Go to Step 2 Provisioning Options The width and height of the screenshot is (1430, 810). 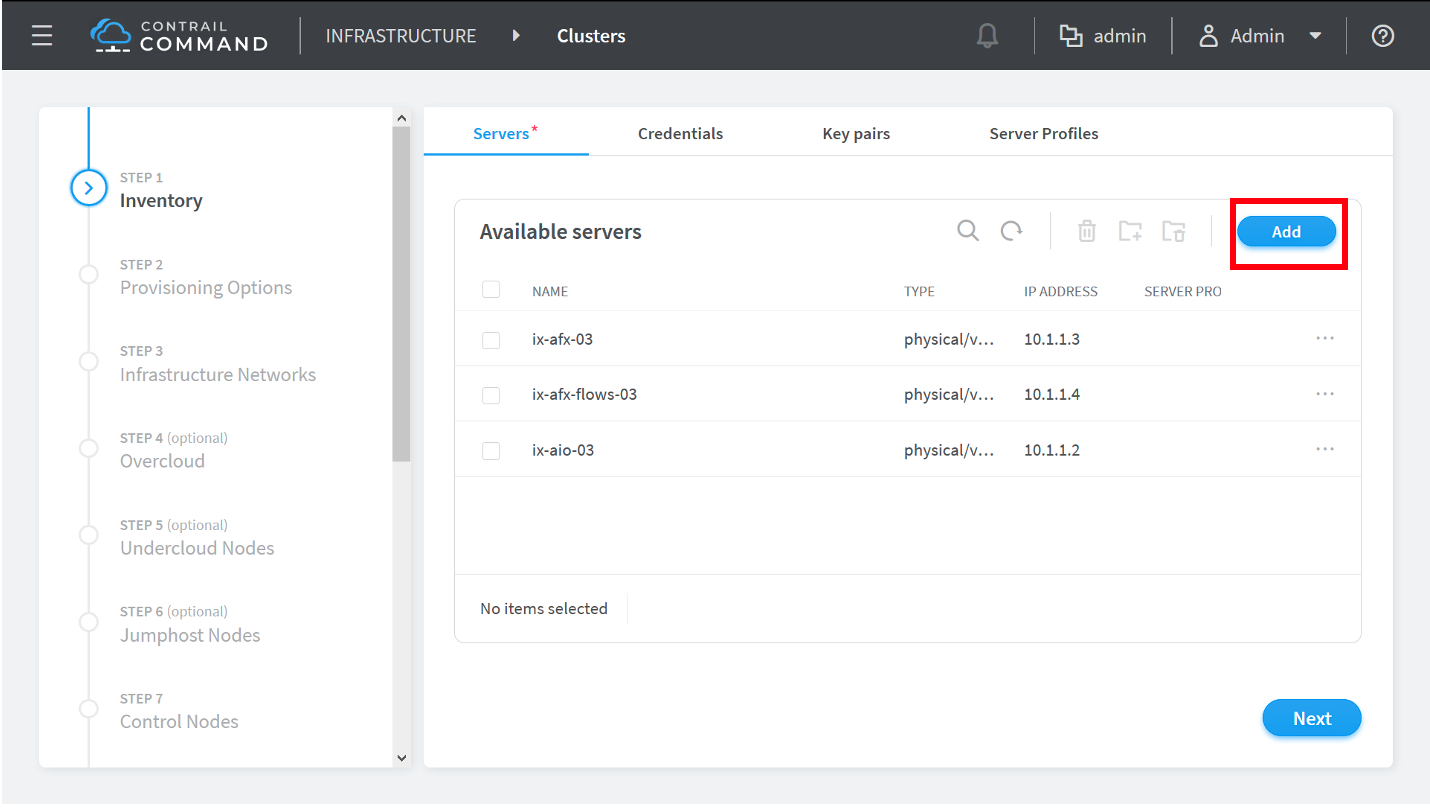[206, 278]
